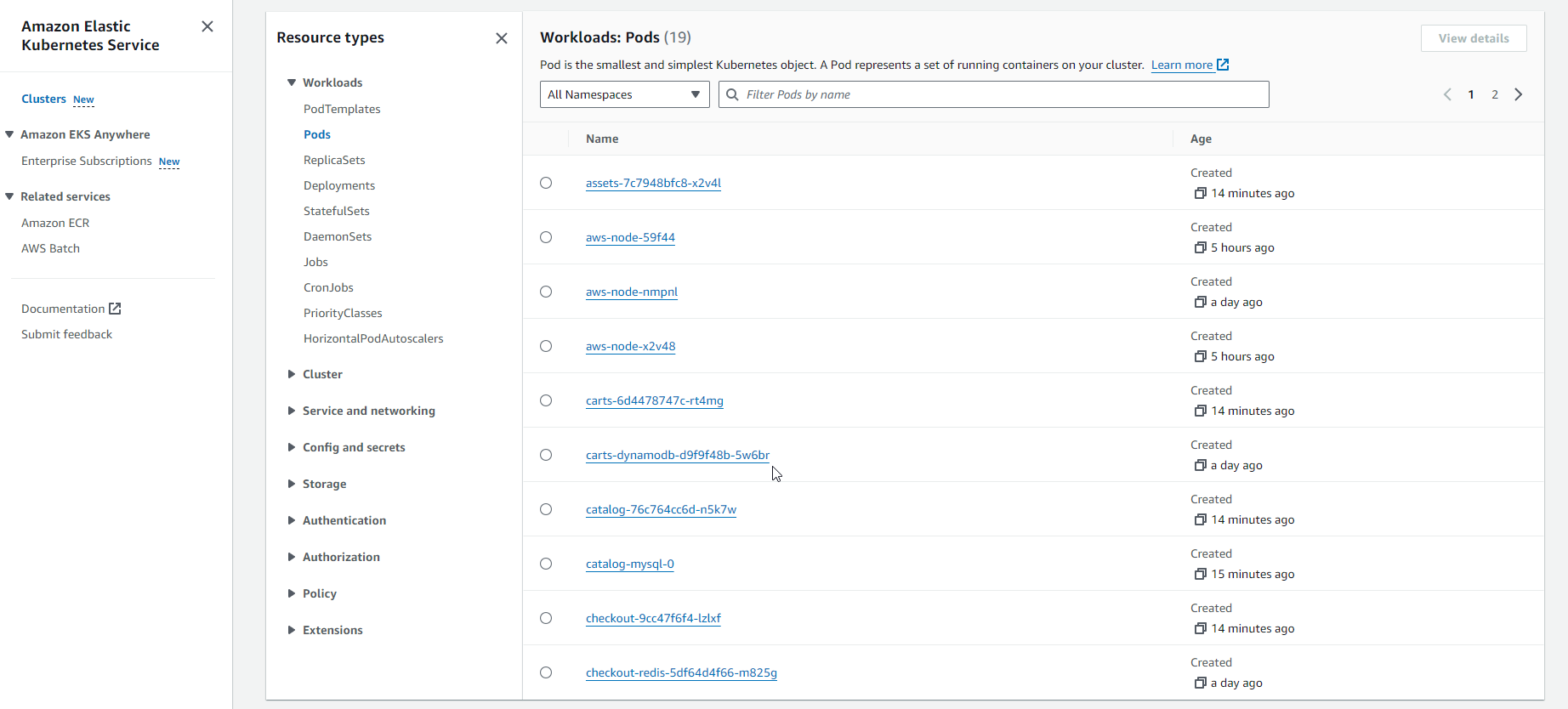Open ReplicaSets resource type
The image size is (1568, 709).
[x=334, y=160]
